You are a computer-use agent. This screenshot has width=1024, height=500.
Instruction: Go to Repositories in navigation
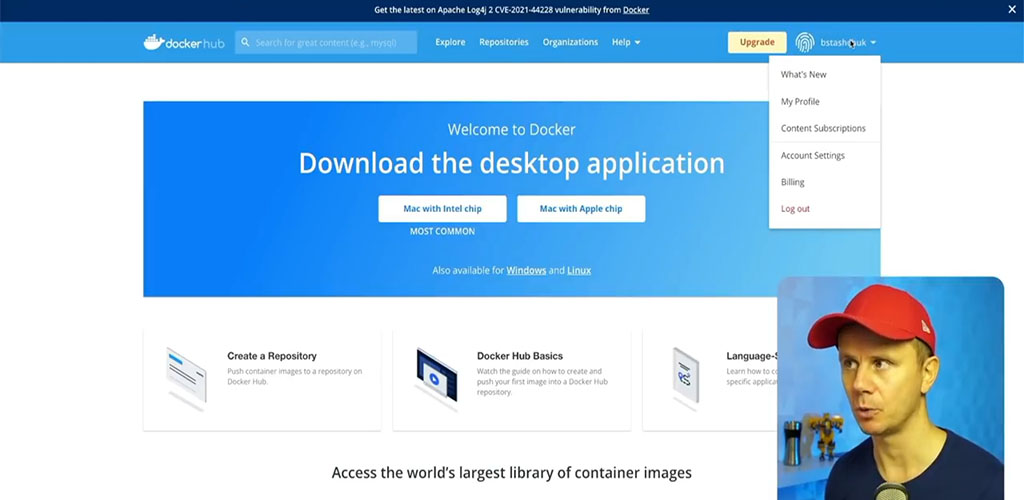click(x=504, y=42)
